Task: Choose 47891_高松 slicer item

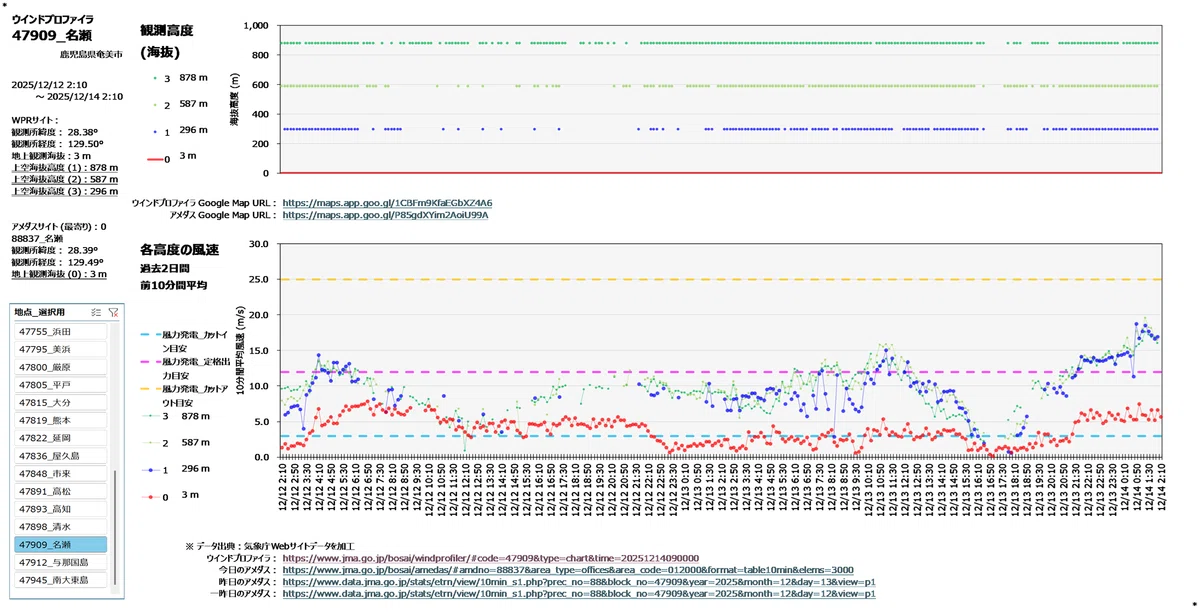Action: coord(61,491)
